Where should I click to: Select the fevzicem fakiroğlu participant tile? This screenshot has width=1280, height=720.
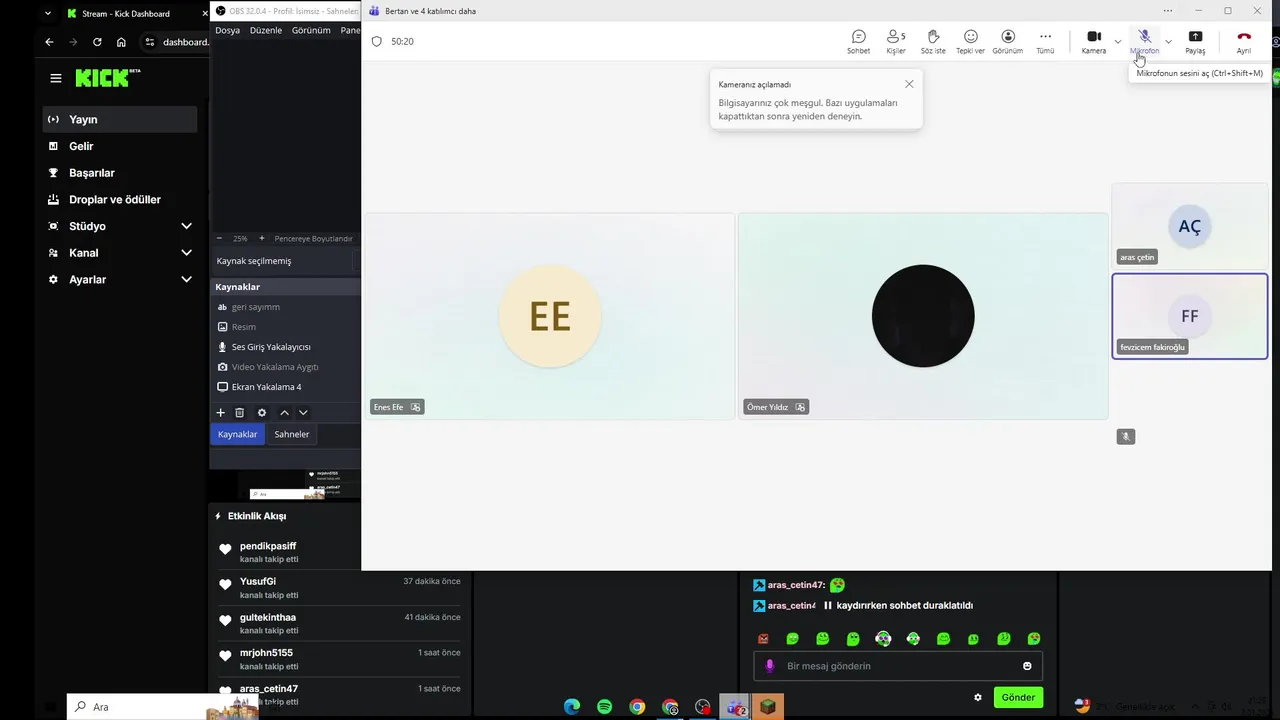point(1190,316)
